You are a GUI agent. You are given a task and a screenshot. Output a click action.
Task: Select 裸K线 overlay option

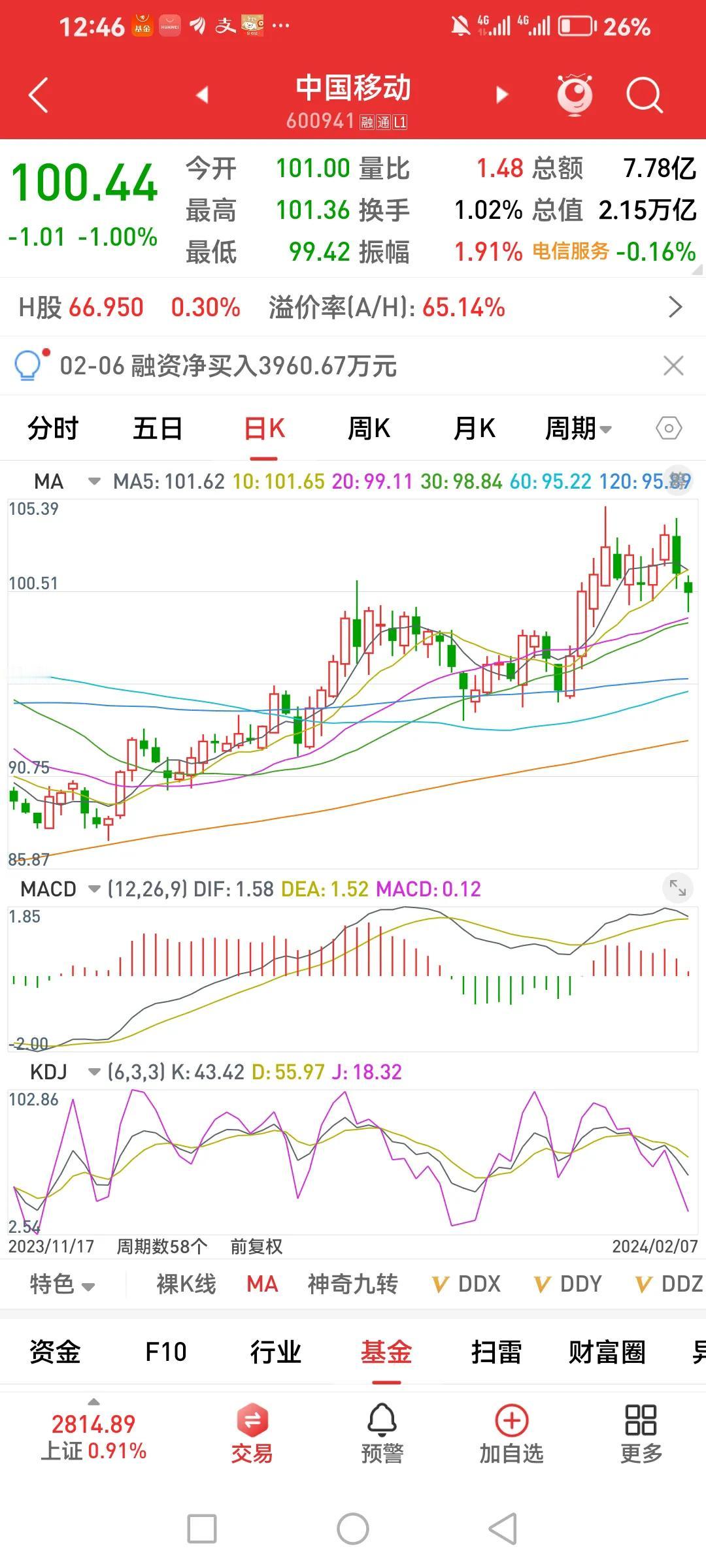click(186, 1284)
